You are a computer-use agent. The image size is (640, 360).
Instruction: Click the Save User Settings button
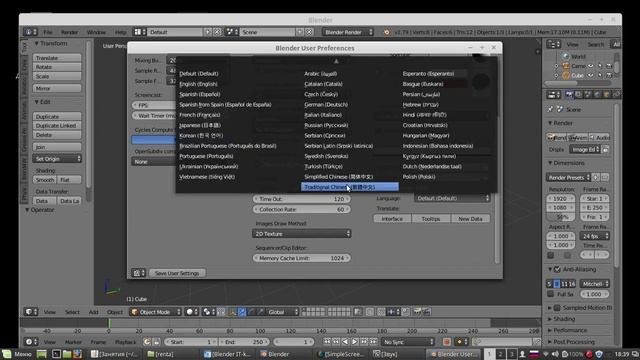(x=177, y=273)
